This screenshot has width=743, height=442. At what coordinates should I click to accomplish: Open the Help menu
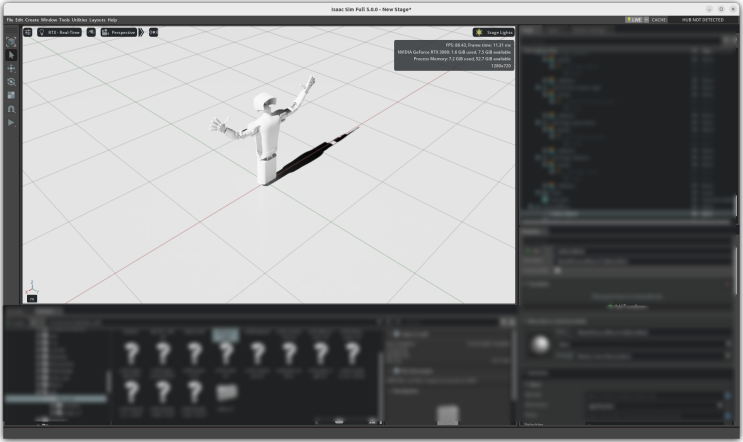112,20
